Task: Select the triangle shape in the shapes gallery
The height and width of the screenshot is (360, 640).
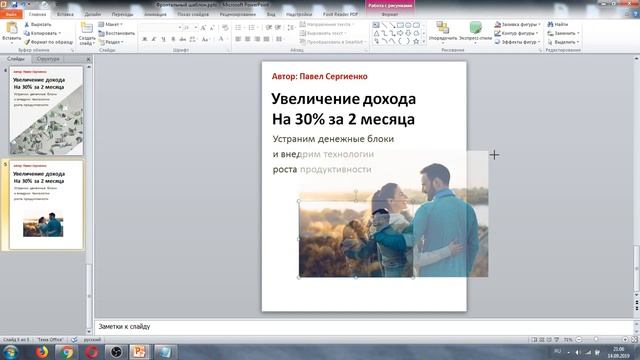Action: coord(376,33)
